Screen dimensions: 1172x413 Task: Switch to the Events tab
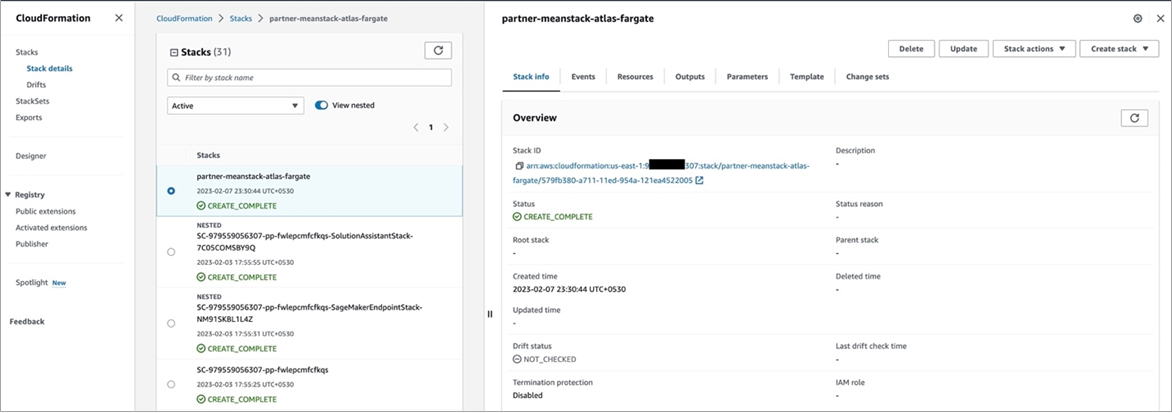(x=583, y=77)
